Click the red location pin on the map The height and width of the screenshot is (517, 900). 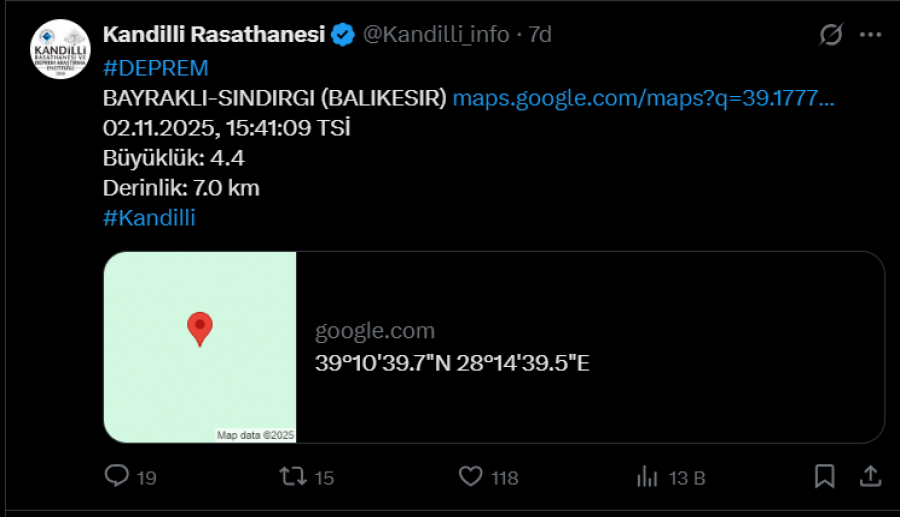coord(200,328)
